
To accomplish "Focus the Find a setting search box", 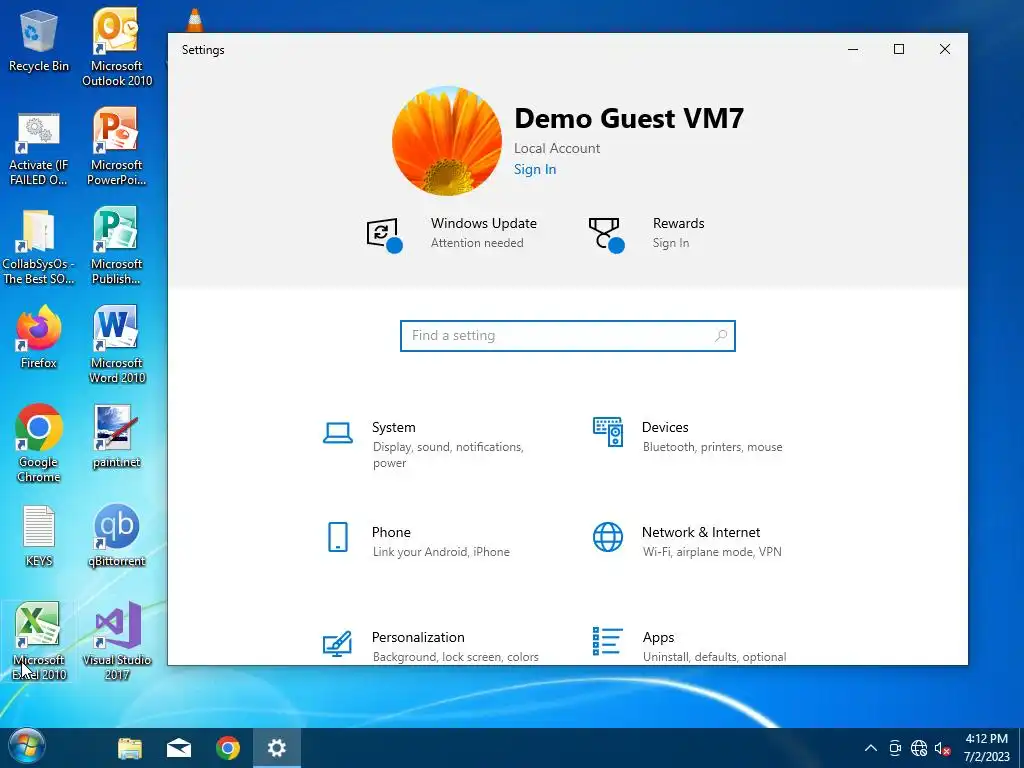I will point(568,336).
